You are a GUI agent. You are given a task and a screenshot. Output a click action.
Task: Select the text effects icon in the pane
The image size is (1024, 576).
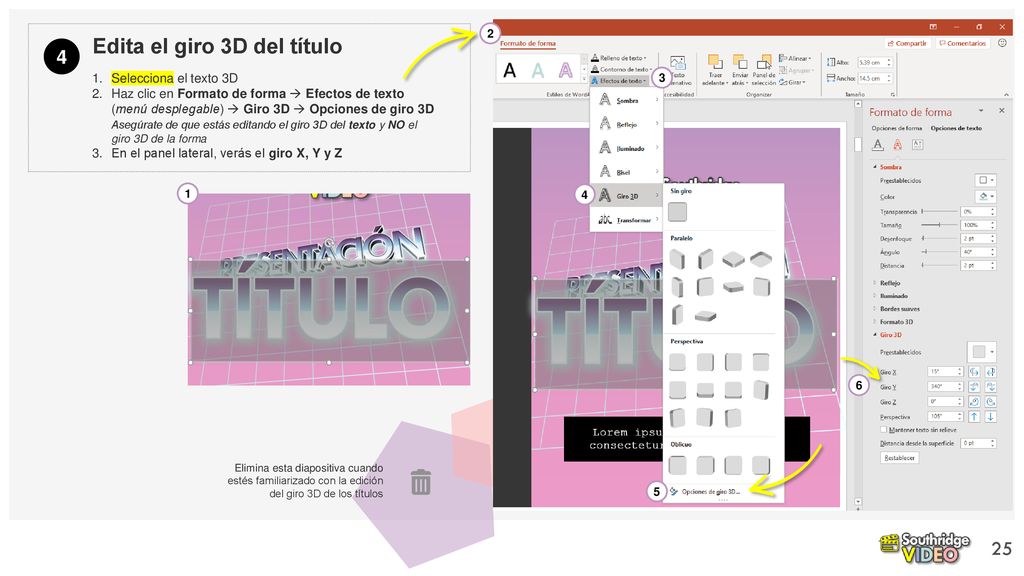click(x=898, y=145)
